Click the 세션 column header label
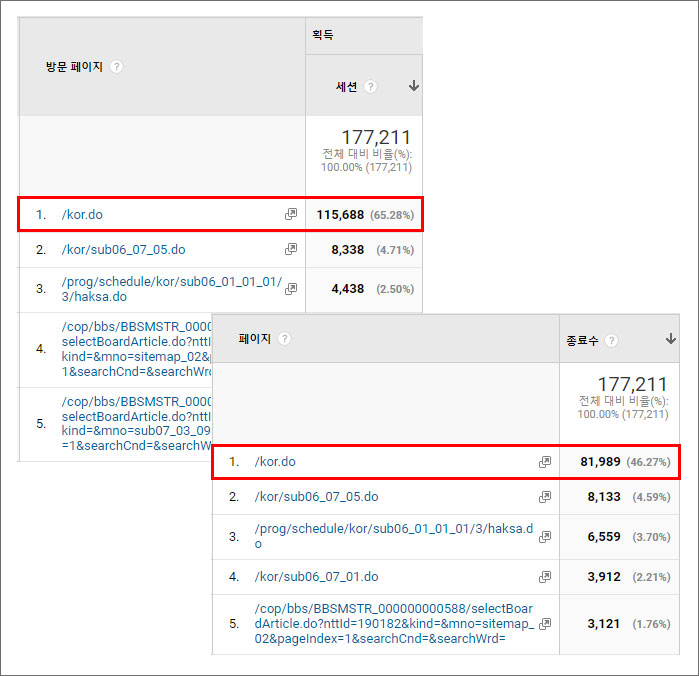 pos(347,87)
